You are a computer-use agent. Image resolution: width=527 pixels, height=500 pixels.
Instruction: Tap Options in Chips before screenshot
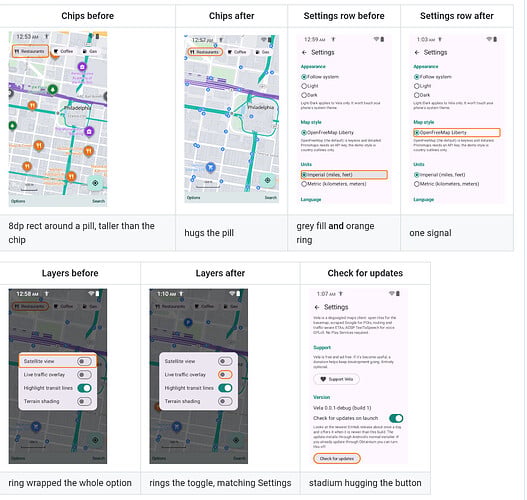tap(18, 201)
